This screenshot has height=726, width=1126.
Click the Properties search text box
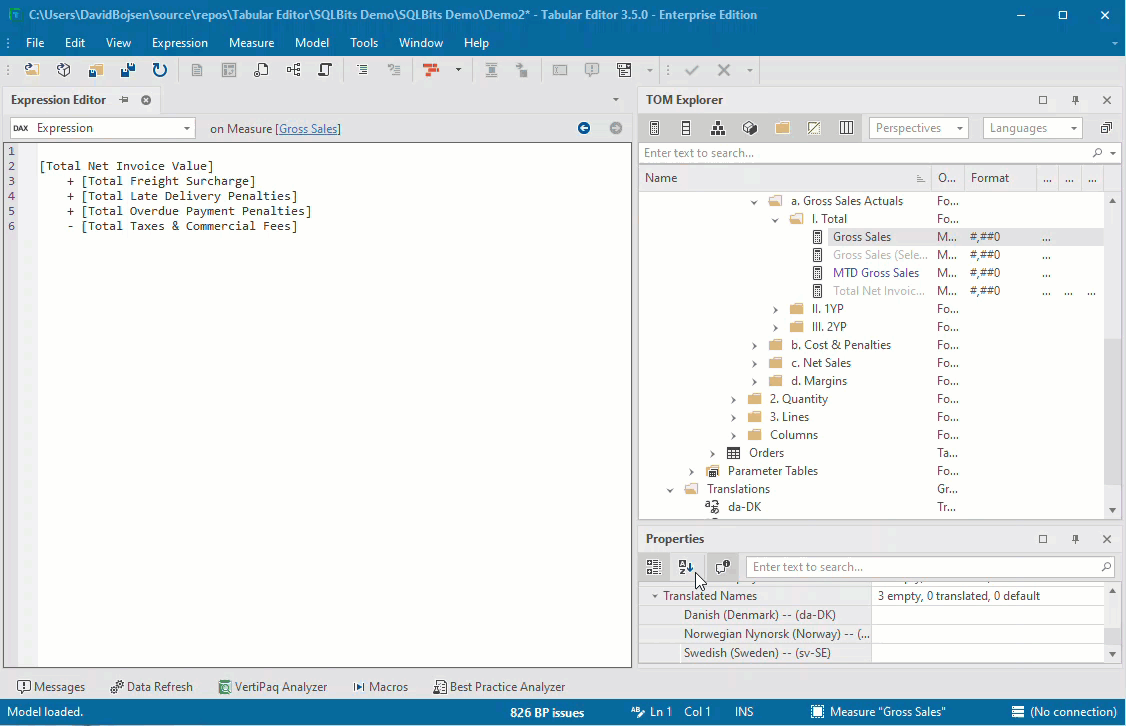click(930, 566)
